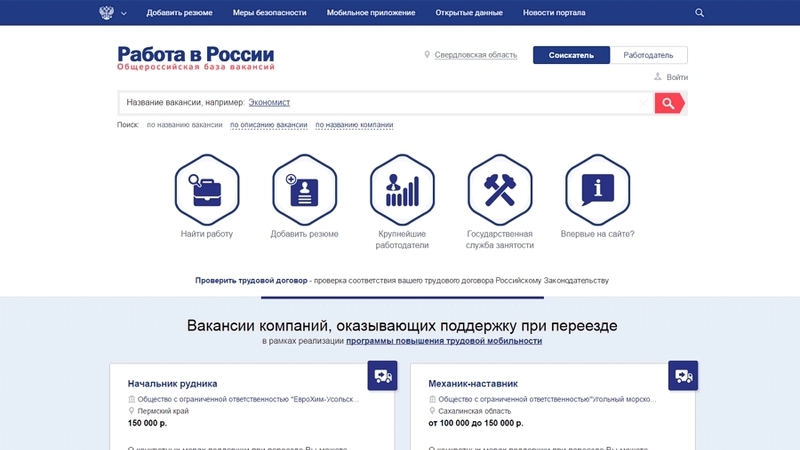Click the relocation truck icon on Начальник рудника
Viewport: 800px width, 450px height.
(x=382, y=376)
